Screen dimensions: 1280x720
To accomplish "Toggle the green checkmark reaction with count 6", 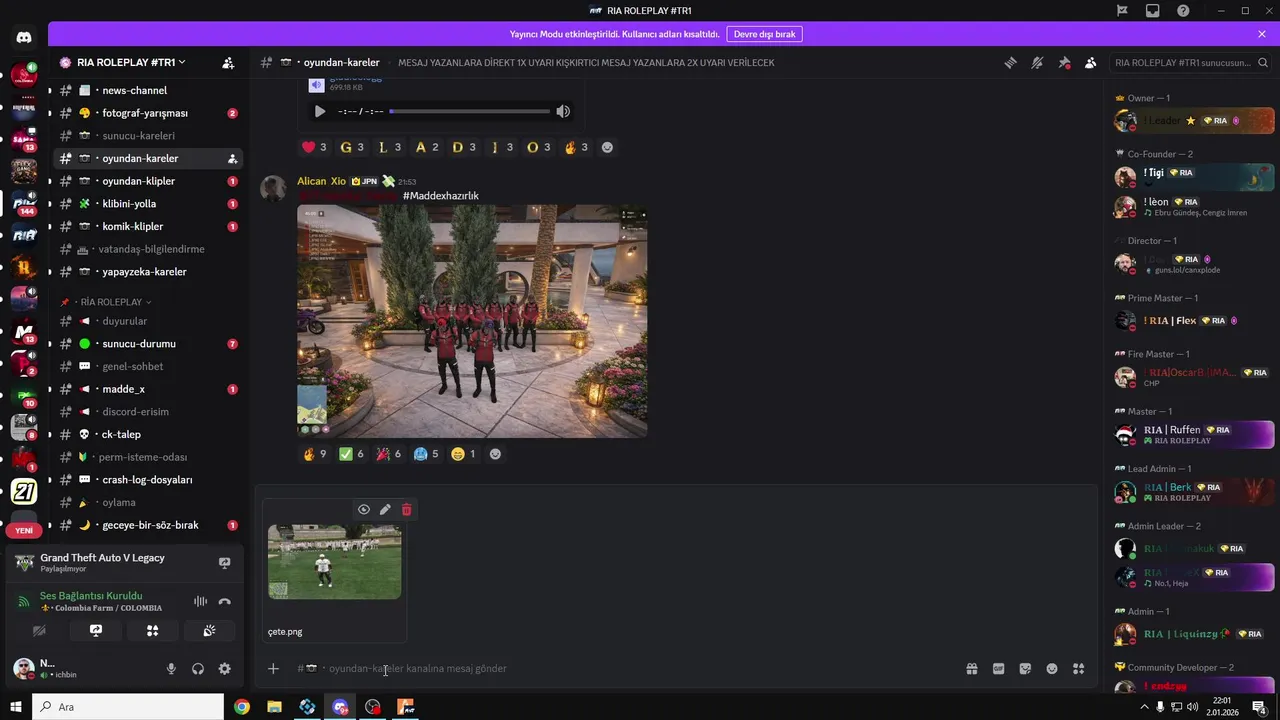I will [x=351, y=454].
